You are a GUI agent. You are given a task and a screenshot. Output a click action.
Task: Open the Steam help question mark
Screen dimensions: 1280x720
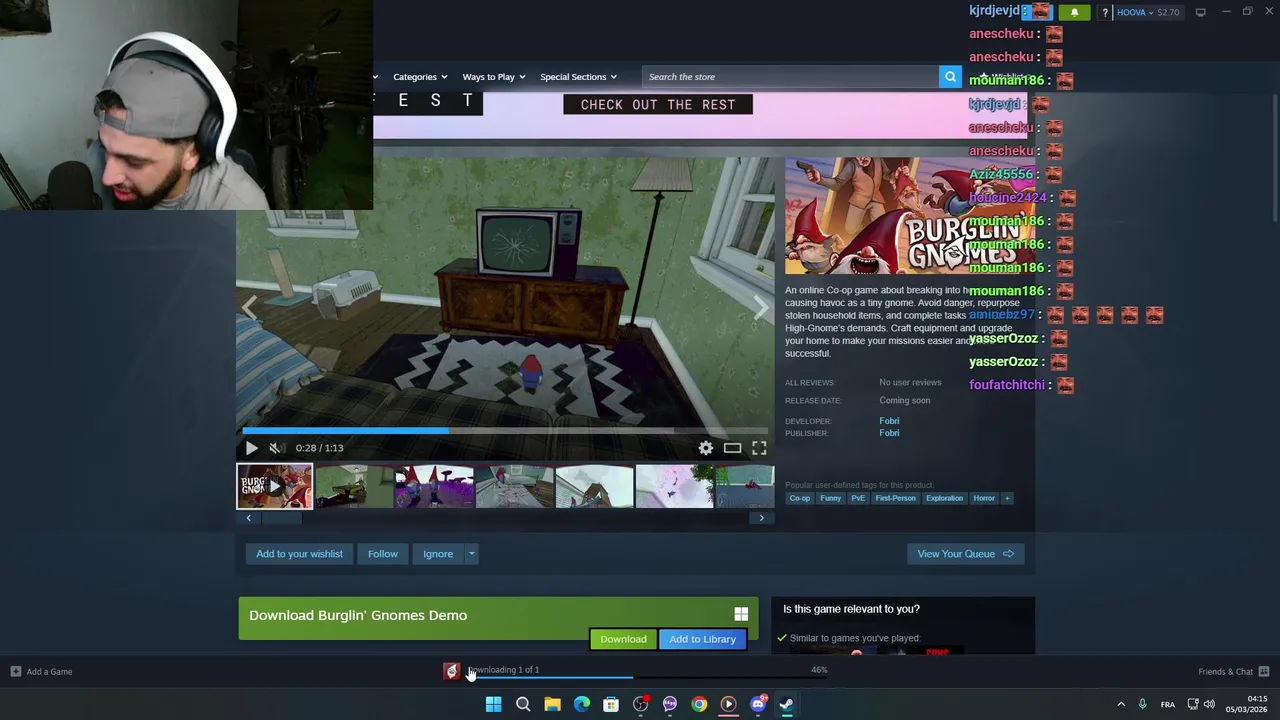(x=1105, y=12)
